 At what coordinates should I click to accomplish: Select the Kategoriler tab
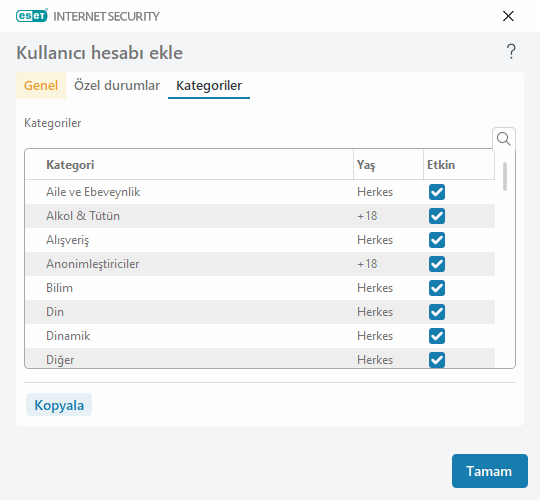point(209,85)
